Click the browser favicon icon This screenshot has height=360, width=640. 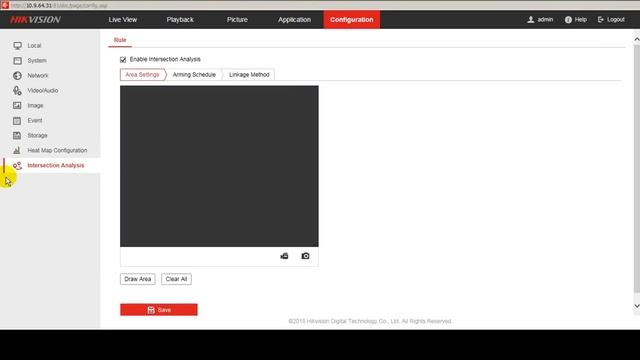coord(5,5)
